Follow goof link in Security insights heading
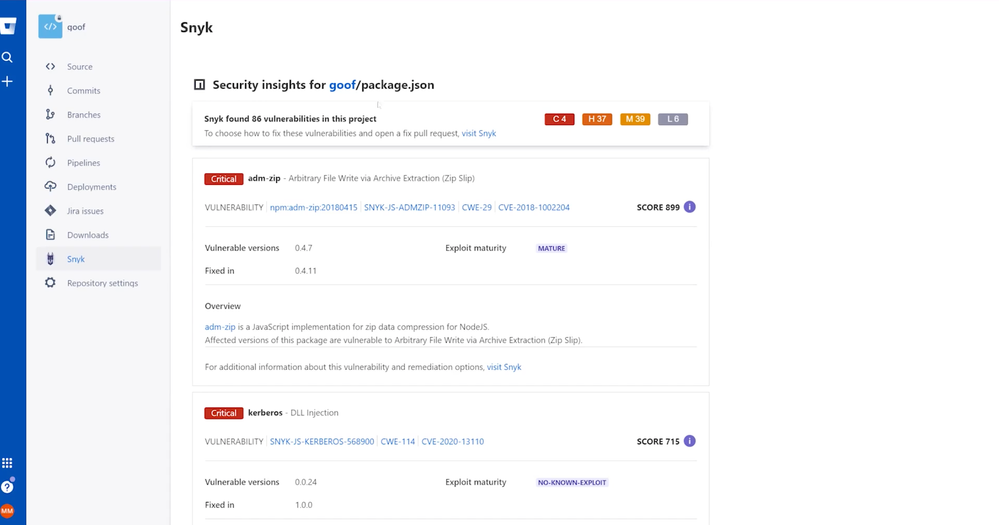This screenshot has height=525, width=999. coord(342,85)
